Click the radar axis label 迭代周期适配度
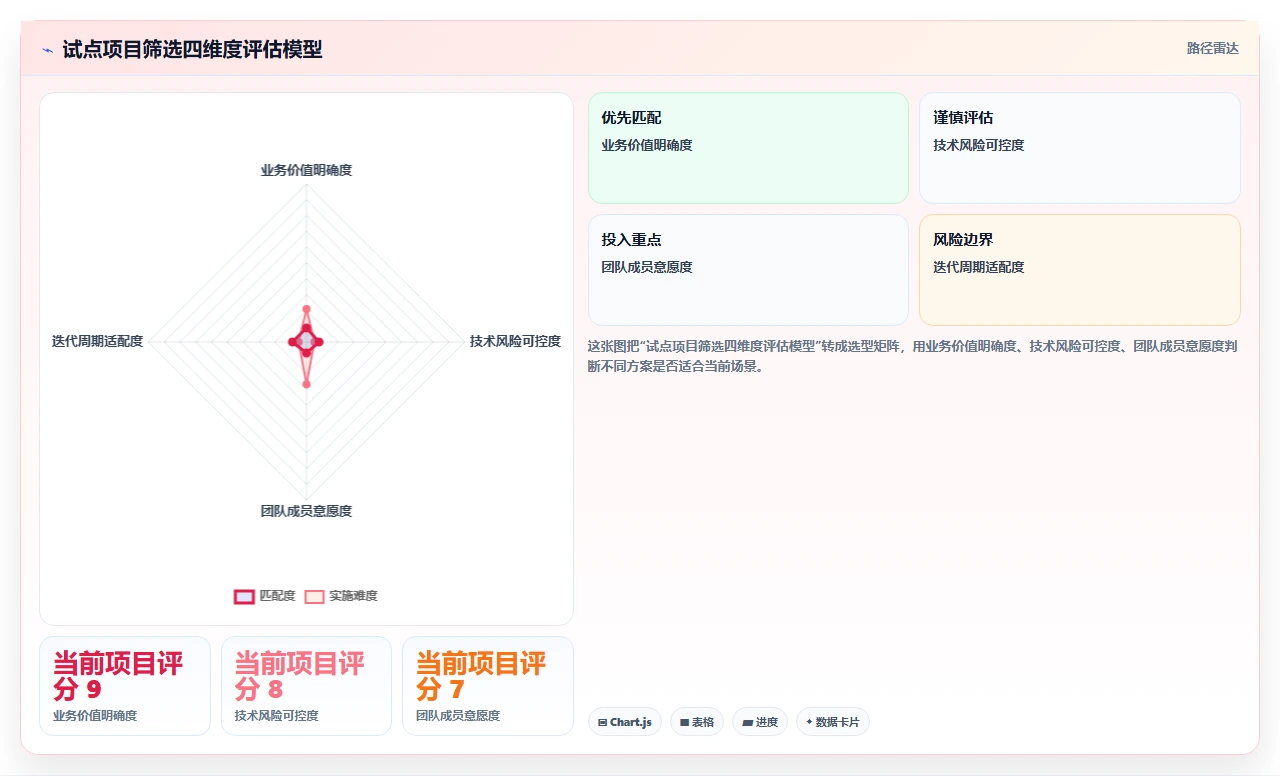The width and height of the screenshot is (1280, 776). point(98,341)
